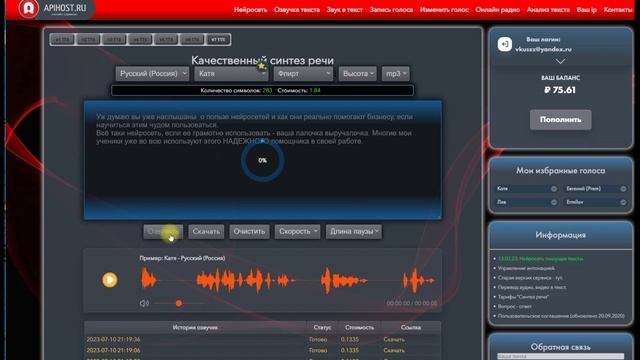Click history row dated 2023-07-10 21:19:36
This screenshot has height=360, width=640.
click(262, 340)
